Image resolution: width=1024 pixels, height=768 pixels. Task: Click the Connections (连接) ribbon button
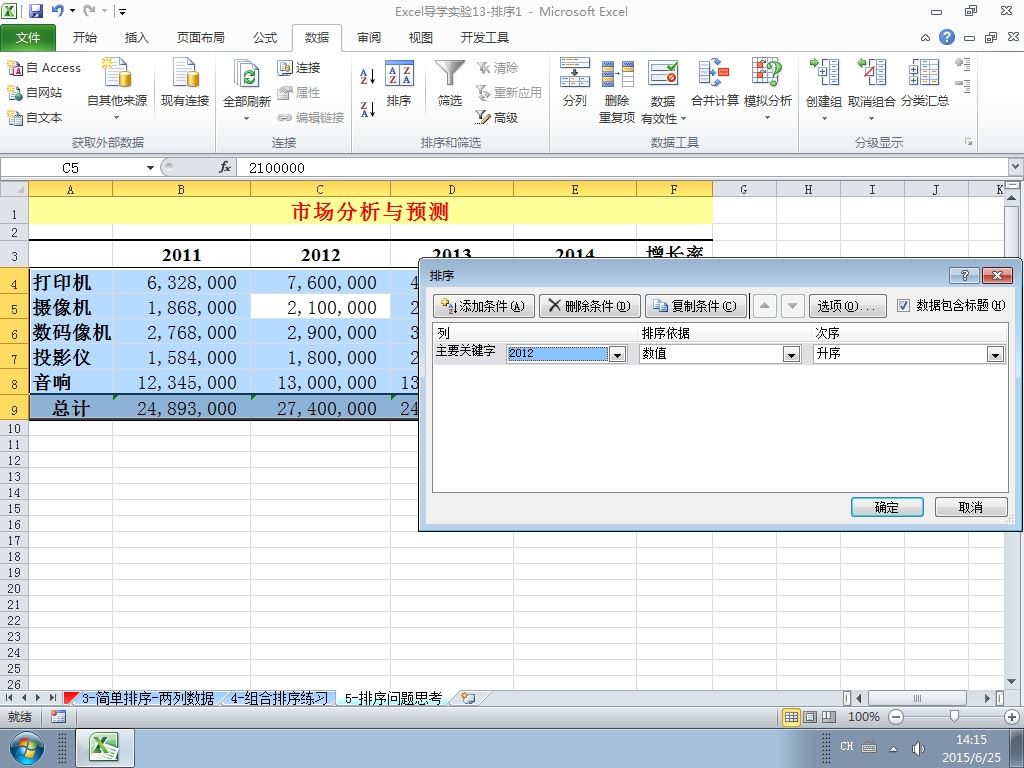click(298, 67)
